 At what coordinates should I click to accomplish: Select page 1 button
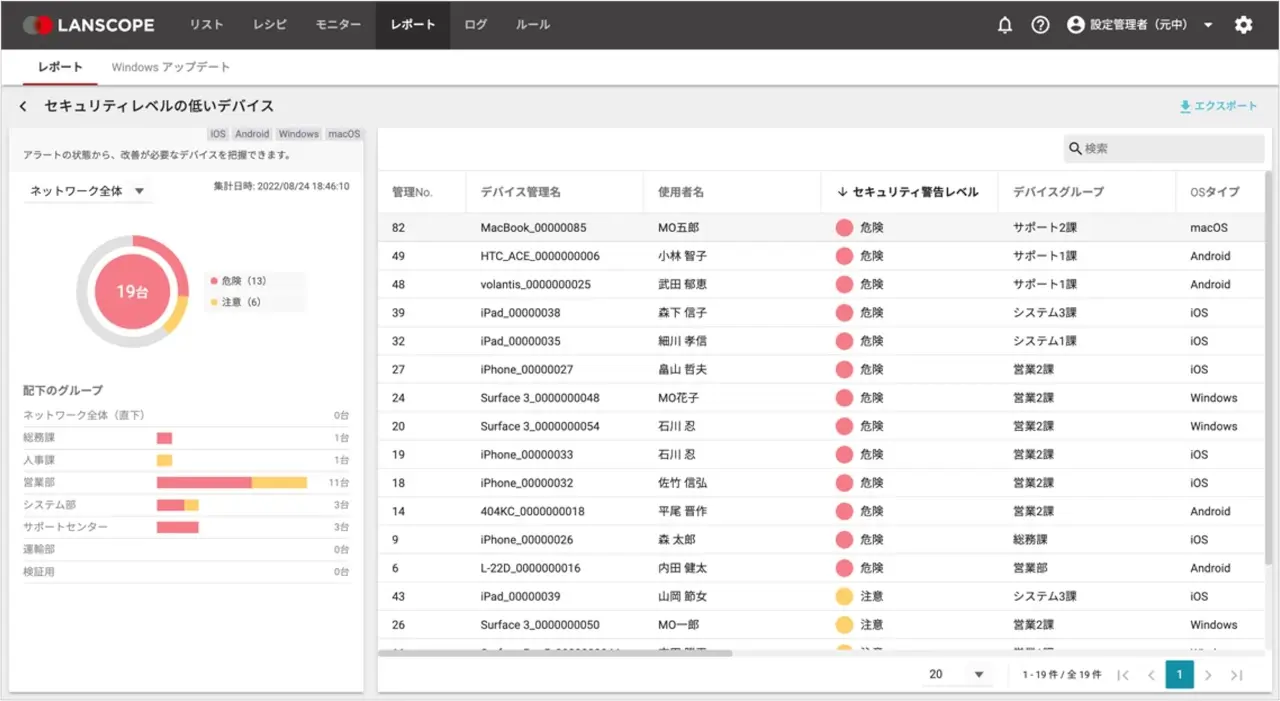pos(1179,675)
